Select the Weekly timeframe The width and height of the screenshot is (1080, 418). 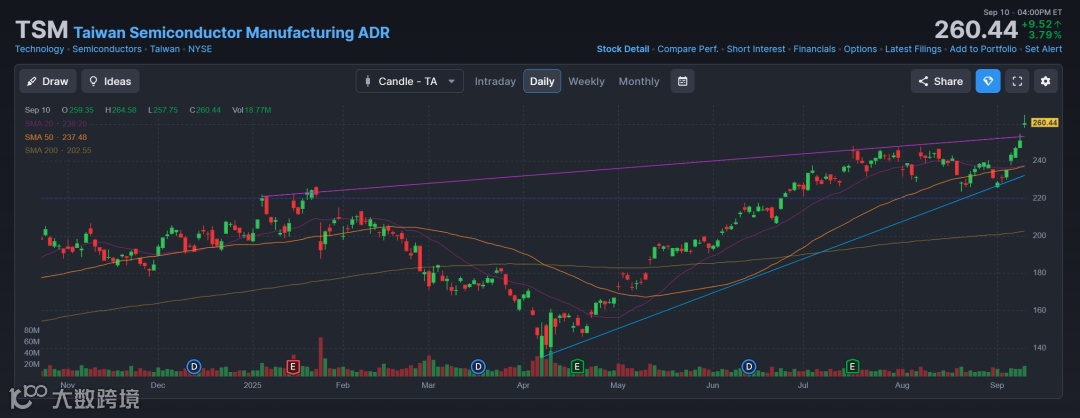pyautogui.click(x=586, y=81)
